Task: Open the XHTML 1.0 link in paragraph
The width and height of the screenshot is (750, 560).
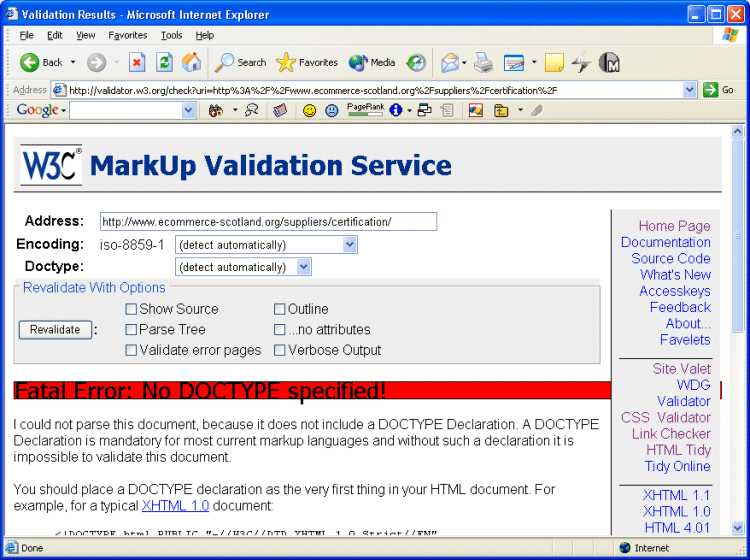Action: tap(175, 505)
